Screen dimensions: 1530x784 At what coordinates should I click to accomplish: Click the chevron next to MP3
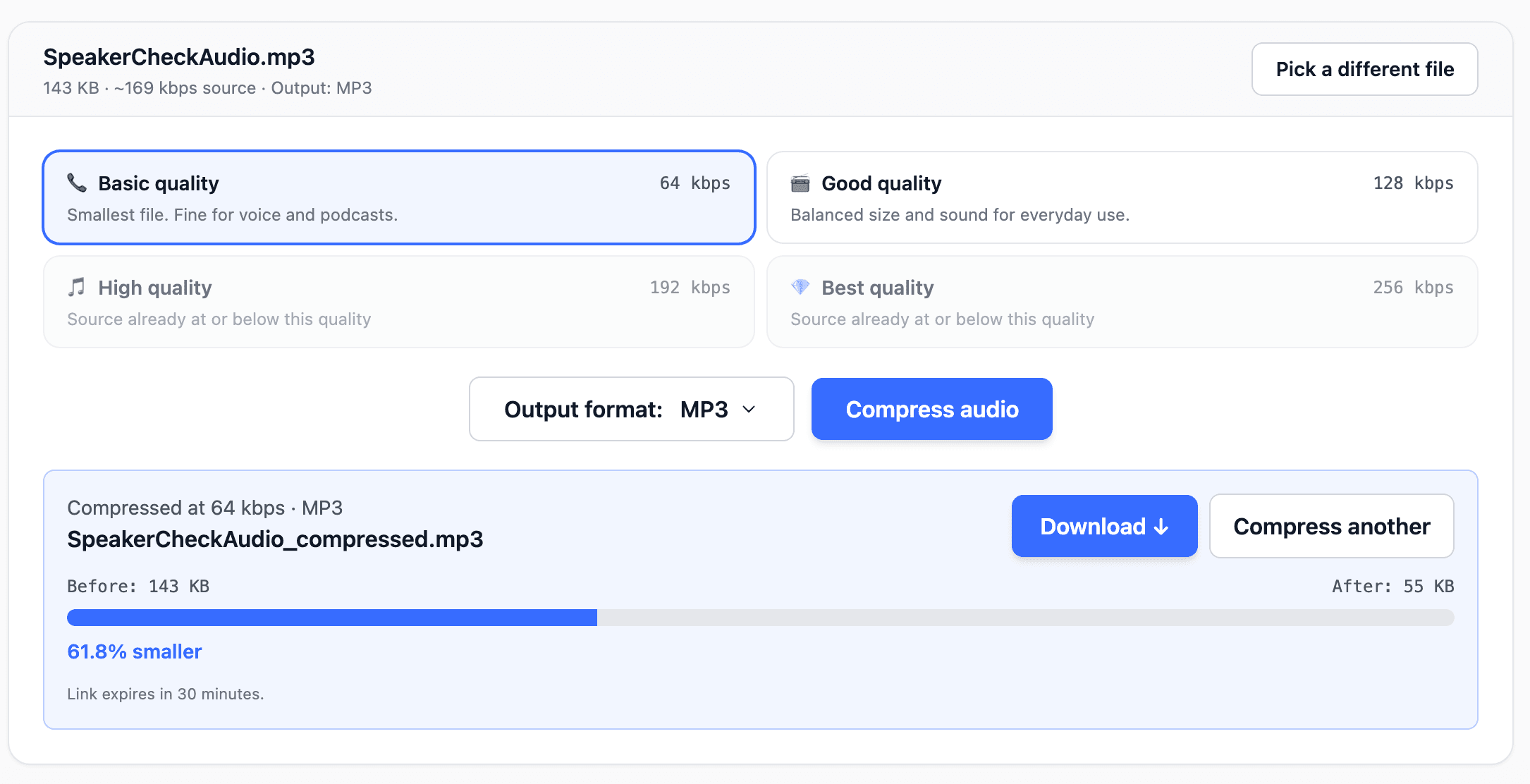pos(749,409)
